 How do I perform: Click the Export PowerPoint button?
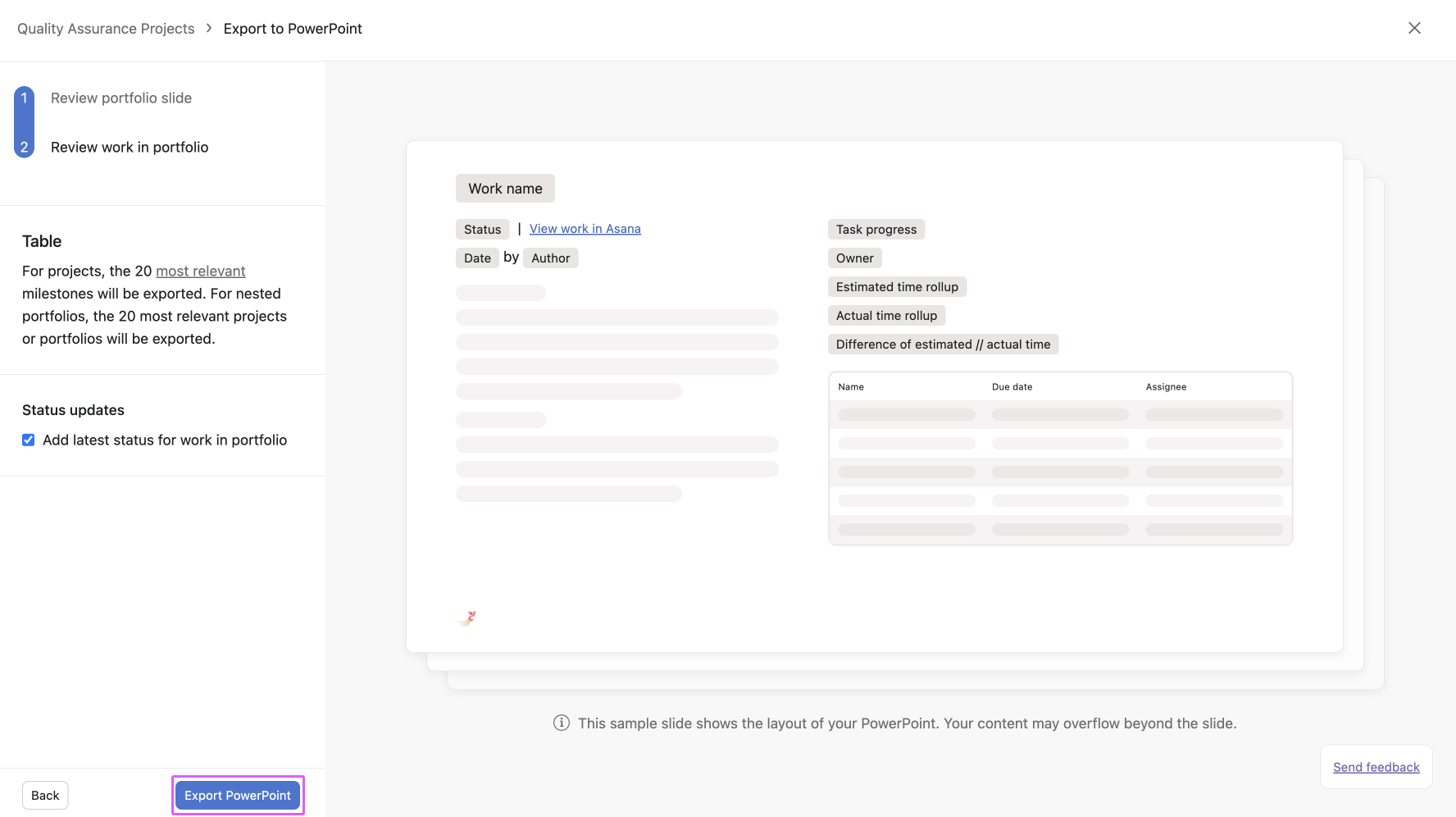(237, 795)
